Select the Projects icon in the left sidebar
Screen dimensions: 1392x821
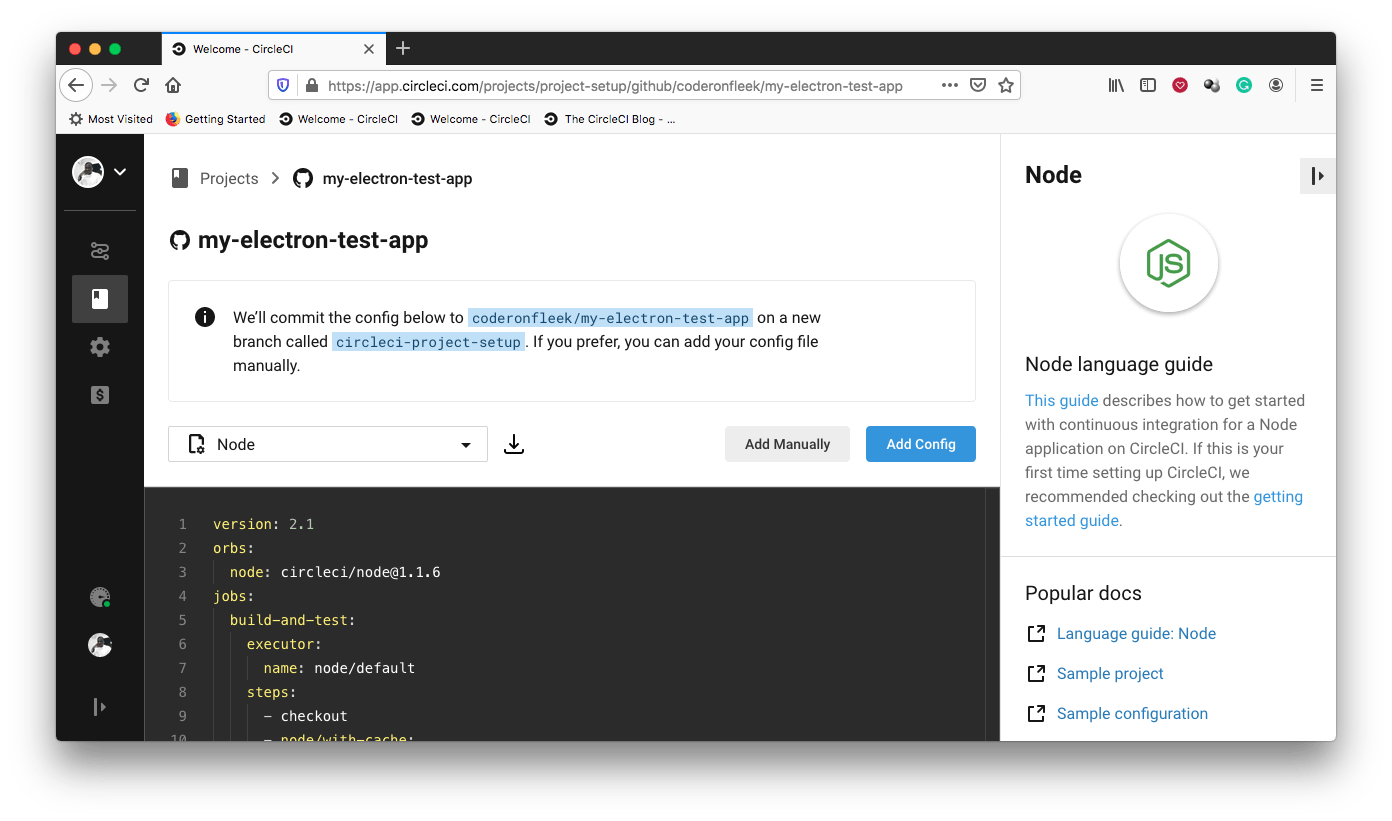coord(100,298)
